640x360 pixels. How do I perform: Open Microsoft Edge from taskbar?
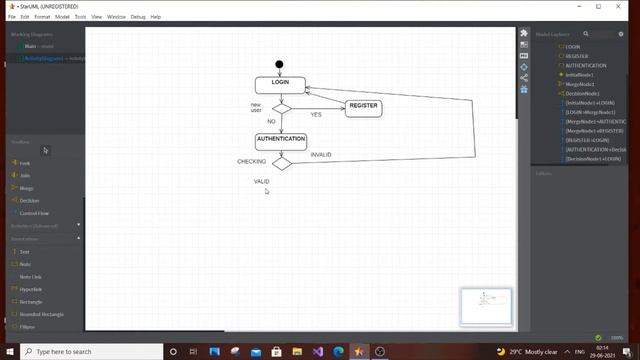coord(338,351)
